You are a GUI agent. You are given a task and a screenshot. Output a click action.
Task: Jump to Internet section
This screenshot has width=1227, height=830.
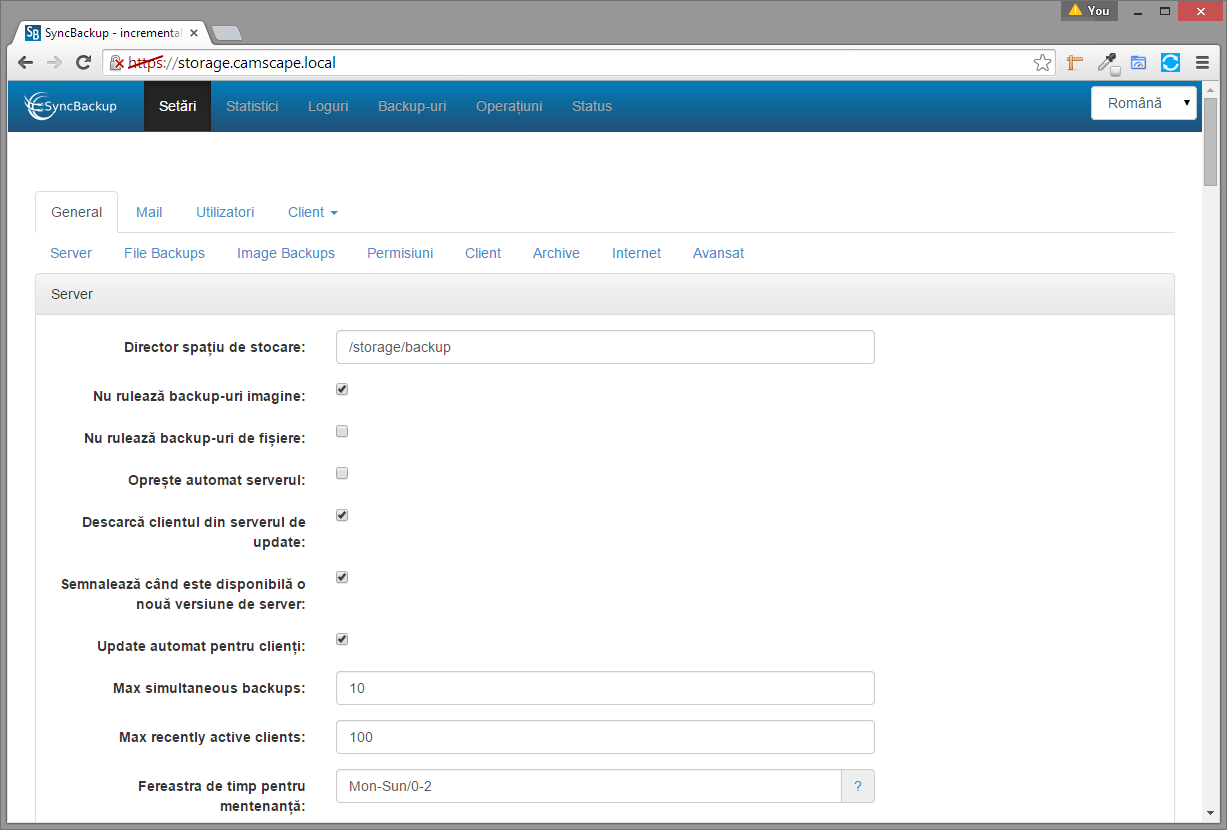click(636, 253)
